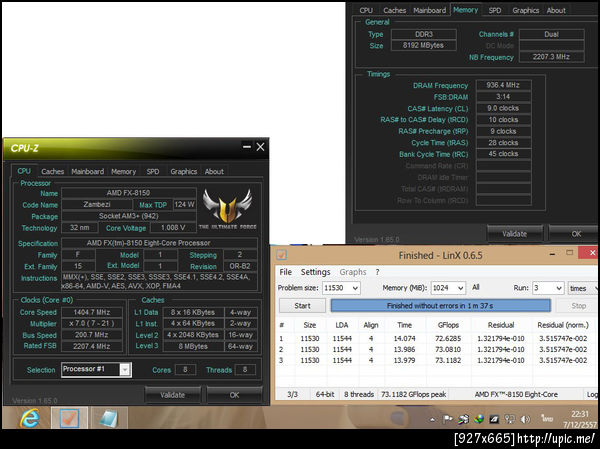Screen dimensions: 600x449
Task: Maximize the LinX window
Action: click(569, 253)
